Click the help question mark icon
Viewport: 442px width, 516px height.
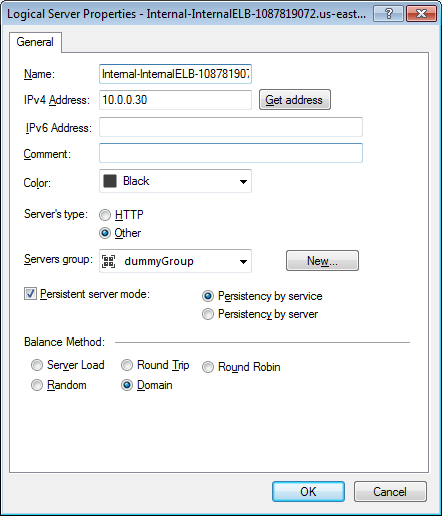pos(388,14)
